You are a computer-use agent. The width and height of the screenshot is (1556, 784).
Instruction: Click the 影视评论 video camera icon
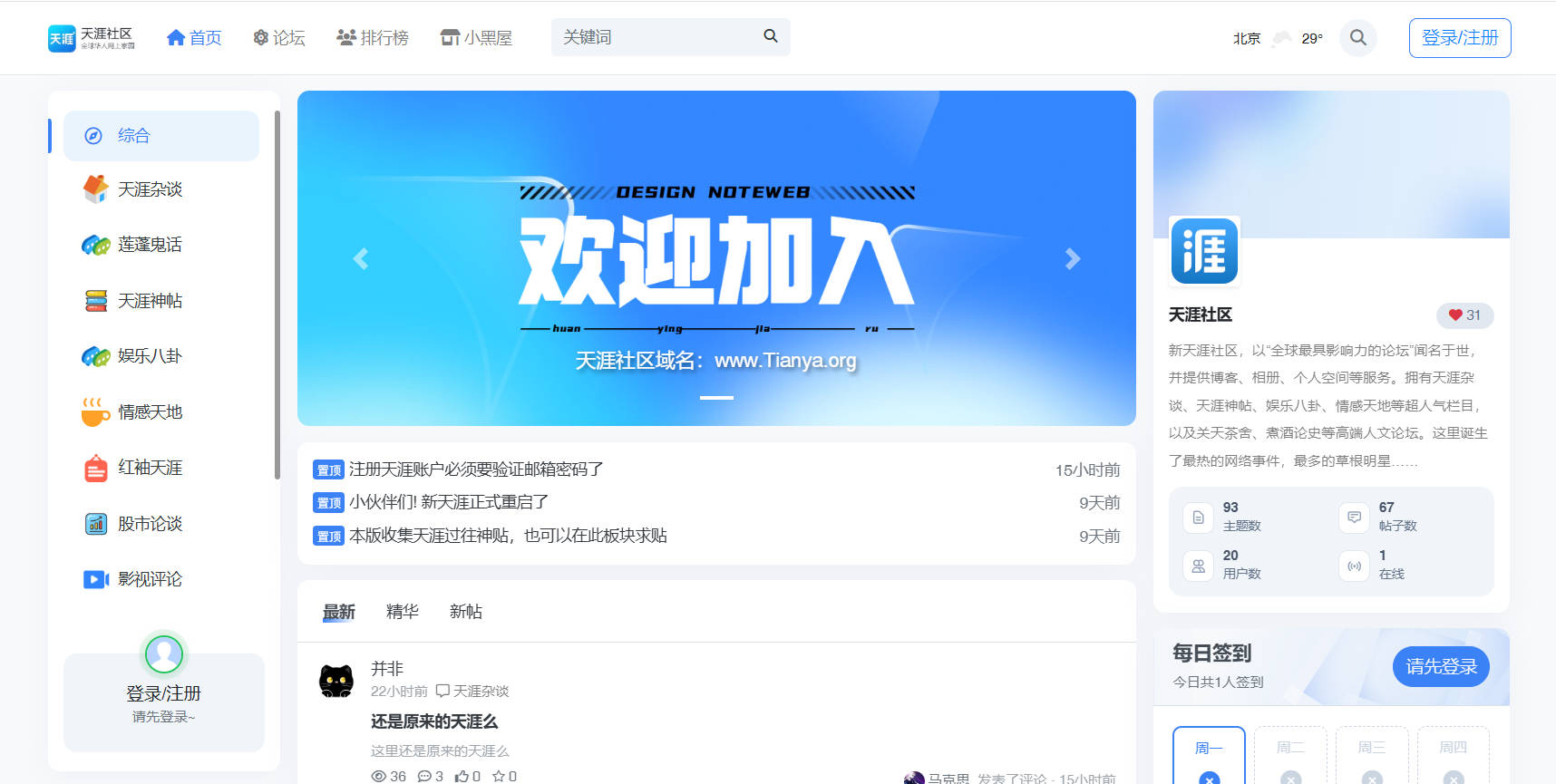tap(96, 579)
